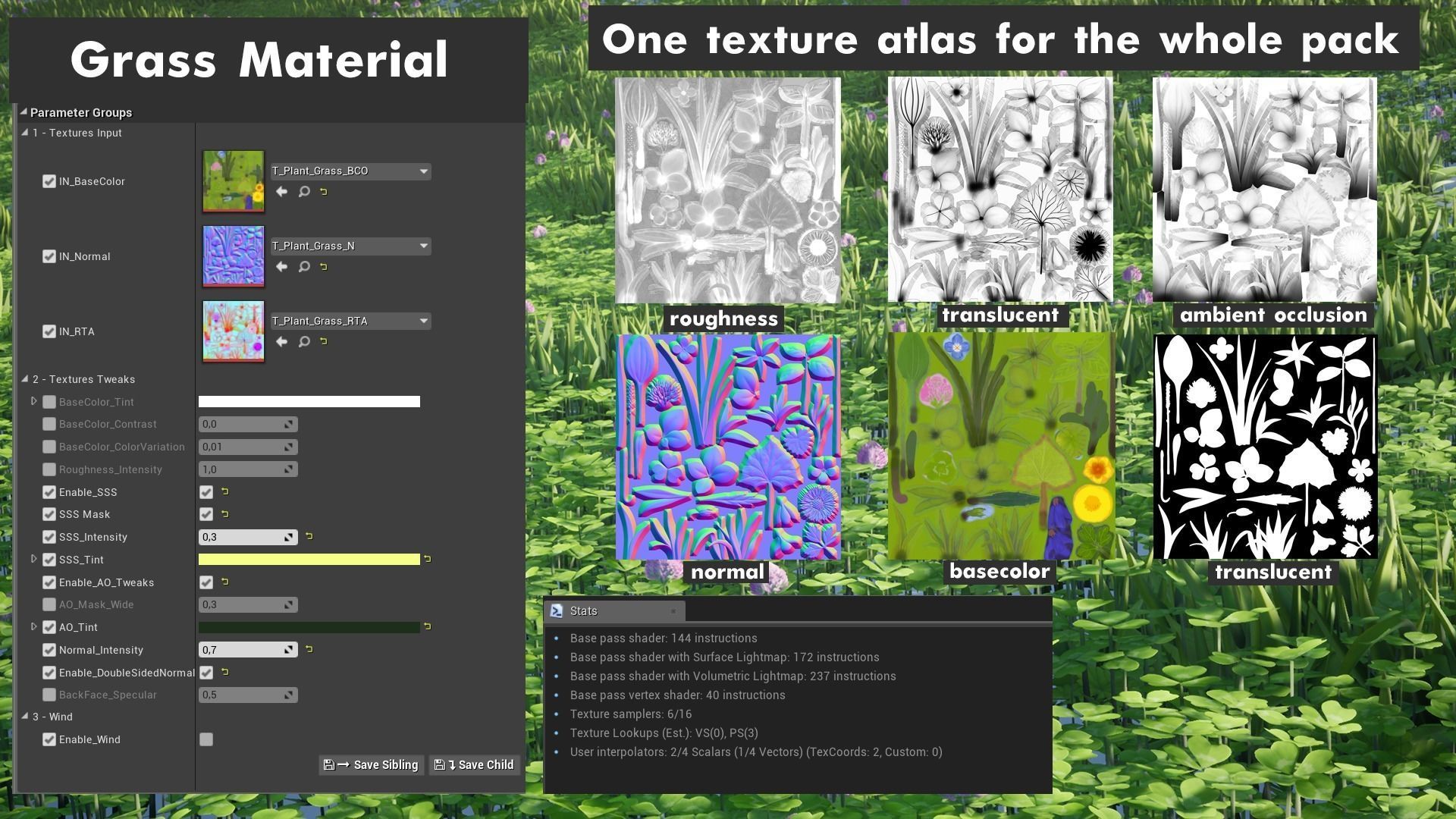The height and width of the screenshot is (819, 1456).
Task: Reset Enable_AO_Tweaks to default
Action: pos(225,582)
